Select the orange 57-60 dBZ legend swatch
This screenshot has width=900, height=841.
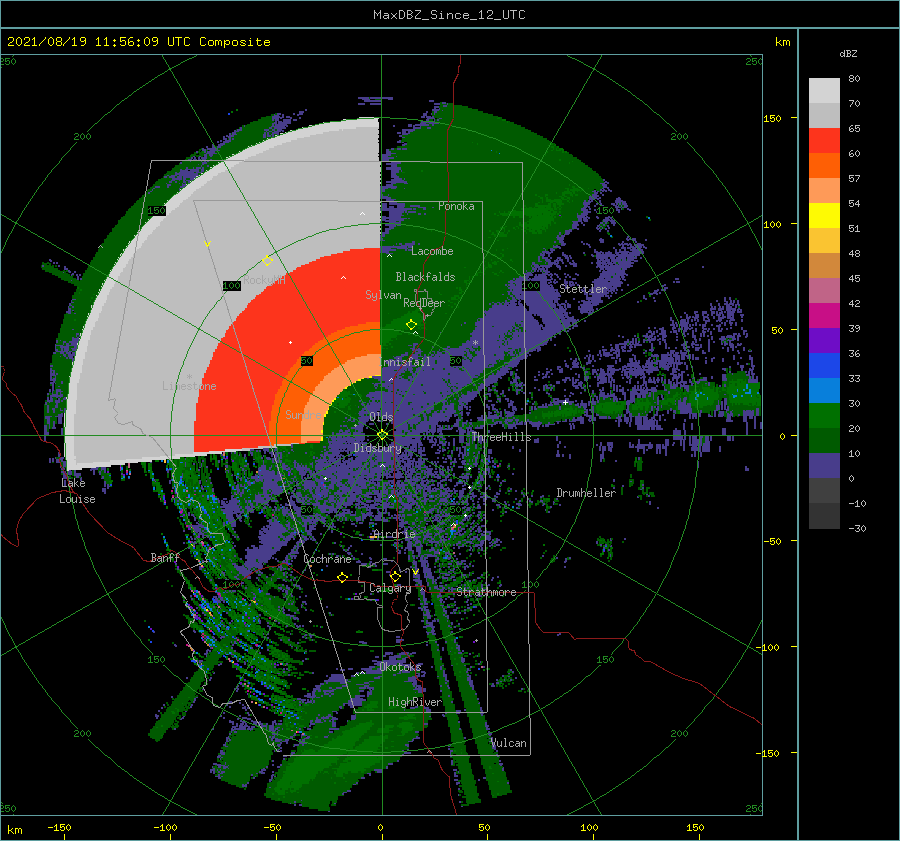[824, 166]
